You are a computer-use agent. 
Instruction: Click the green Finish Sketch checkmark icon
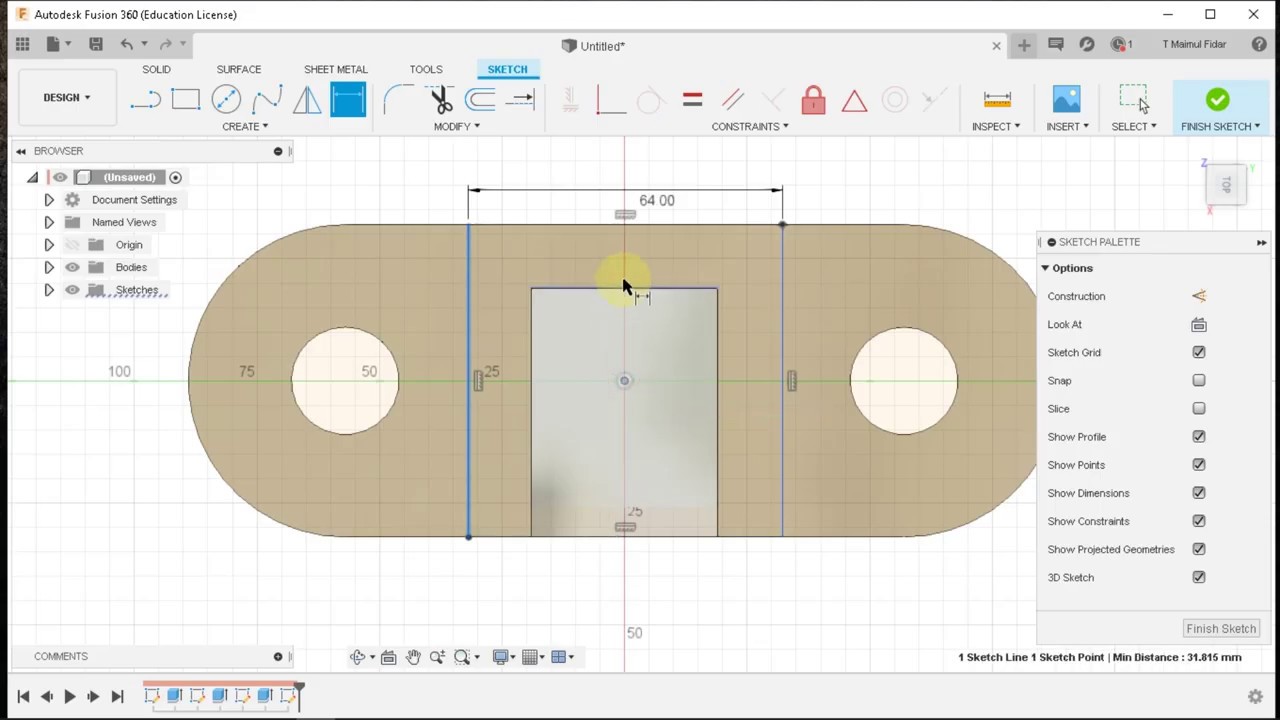1217,99
